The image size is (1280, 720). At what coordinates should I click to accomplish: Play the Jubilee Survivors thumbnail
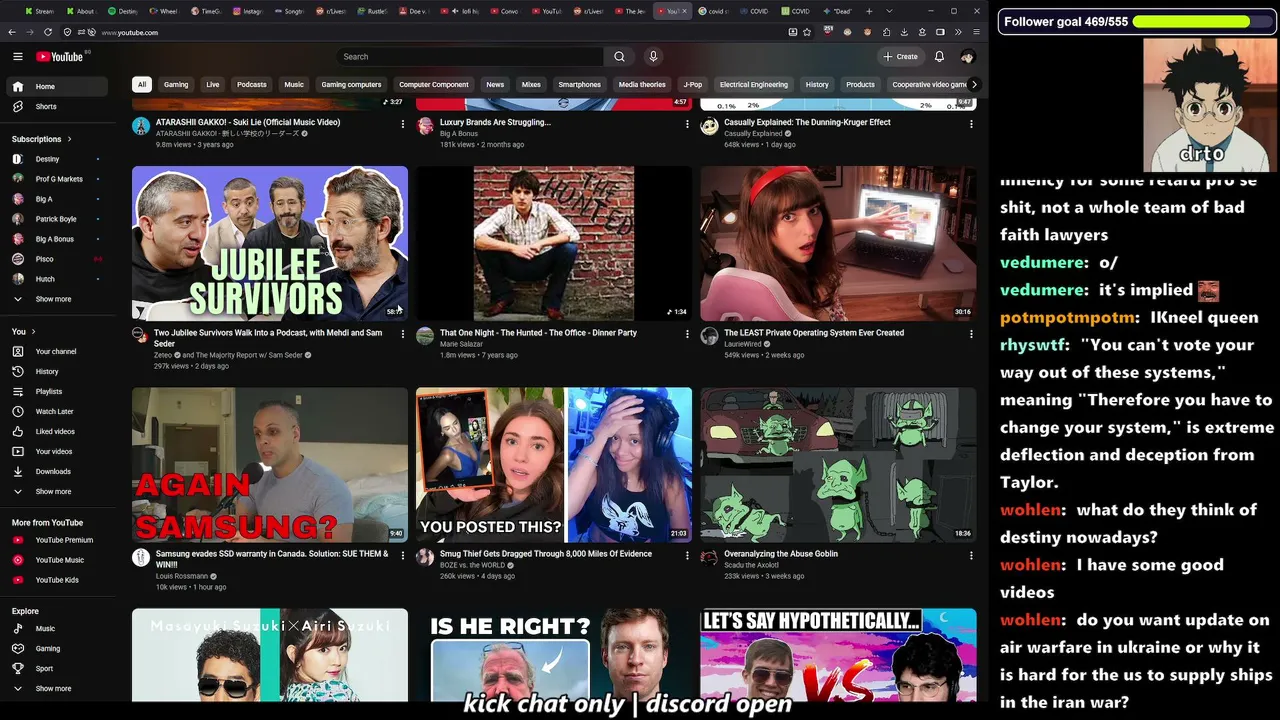(x=270, y=243)
